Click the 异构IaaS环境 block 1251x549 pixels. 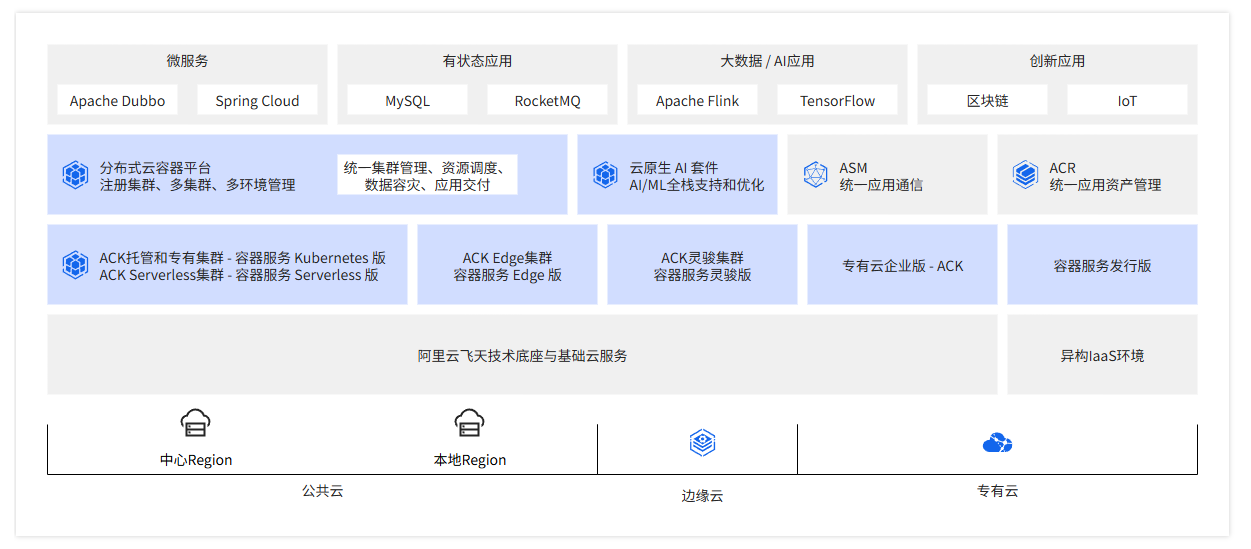pyautogui.click(x=1102, y=355)
